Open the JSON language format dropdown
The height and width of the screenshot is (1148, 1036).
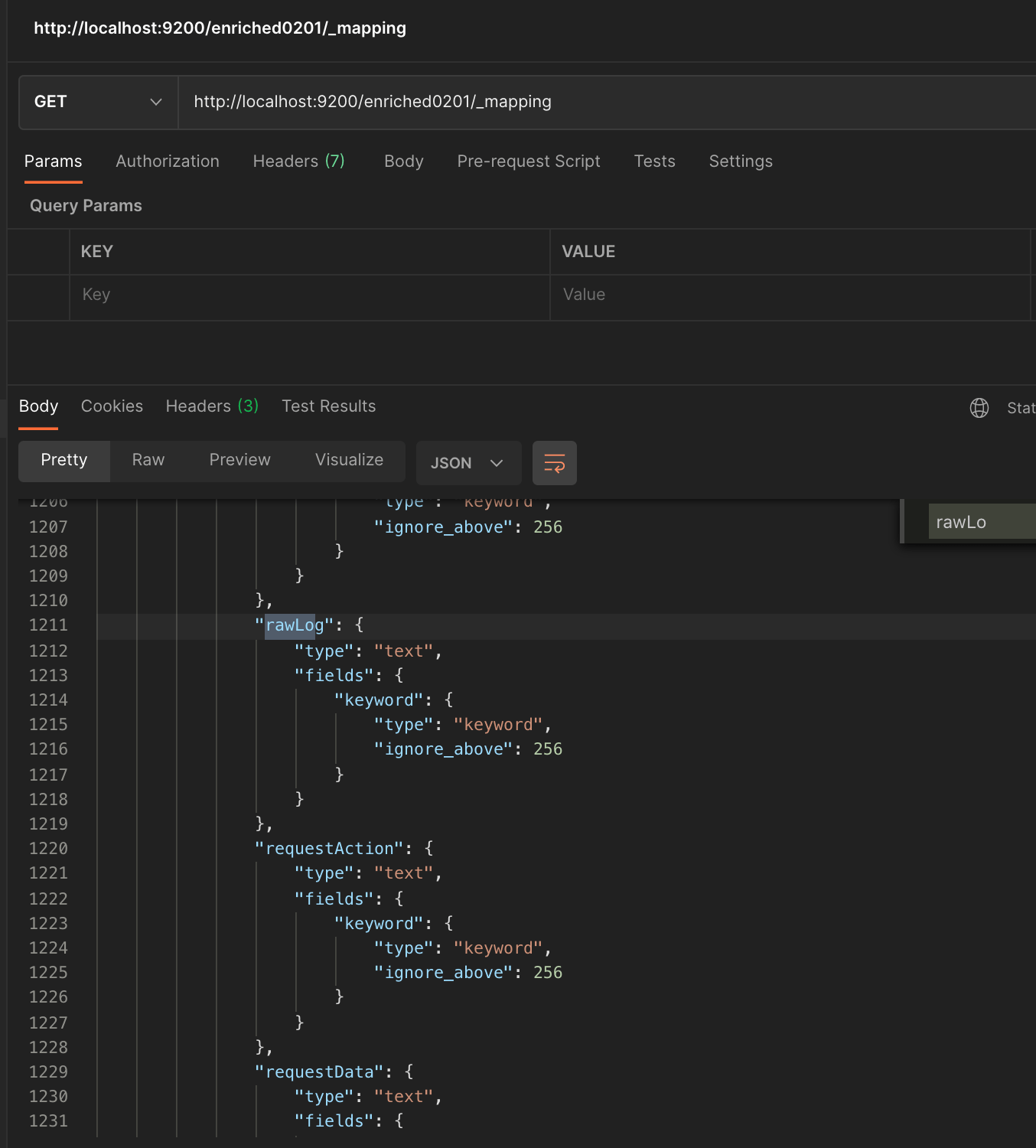[468, 462]
